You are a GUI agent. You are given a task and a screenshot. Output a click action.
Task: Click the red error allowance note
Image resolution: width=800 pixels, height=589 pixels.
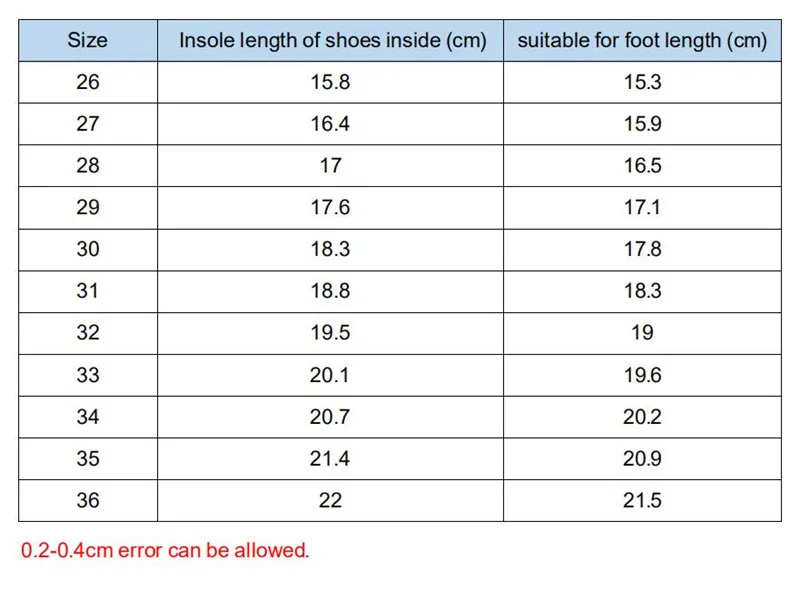tap(166, 550)
